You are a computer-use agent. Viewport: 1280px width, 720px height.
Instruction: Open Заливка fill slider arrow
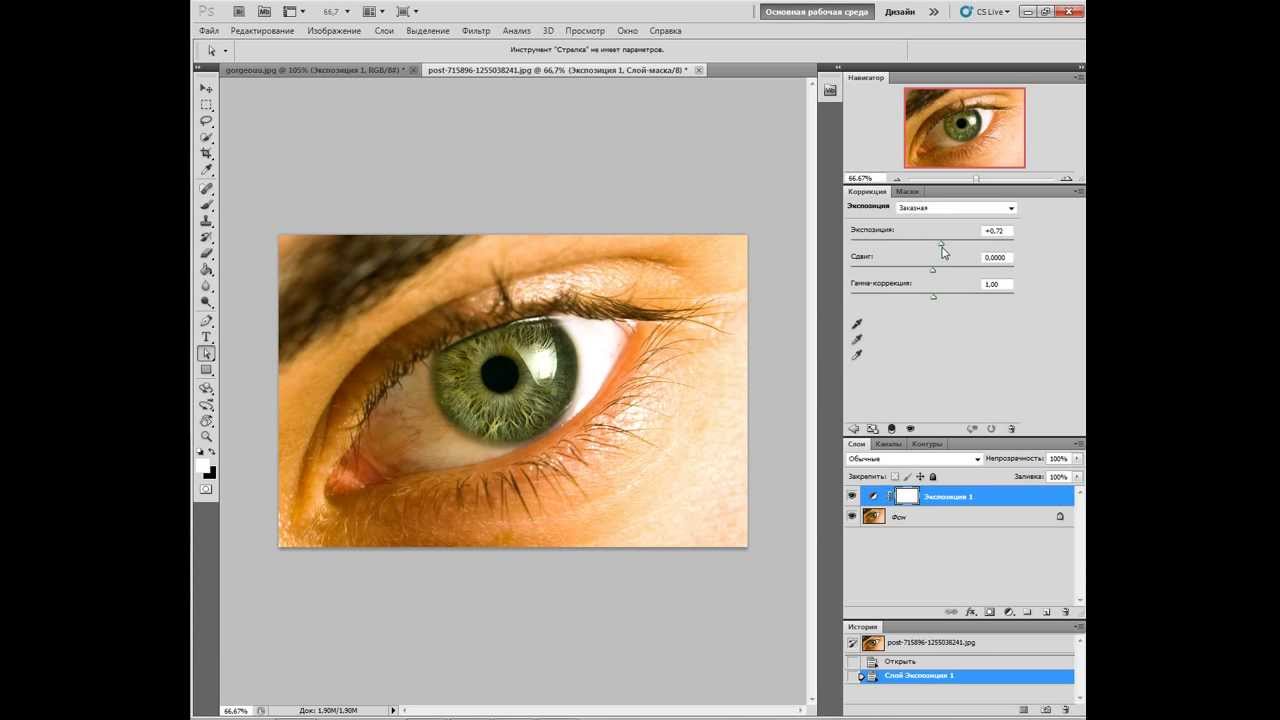click(x=1076, y=477)
